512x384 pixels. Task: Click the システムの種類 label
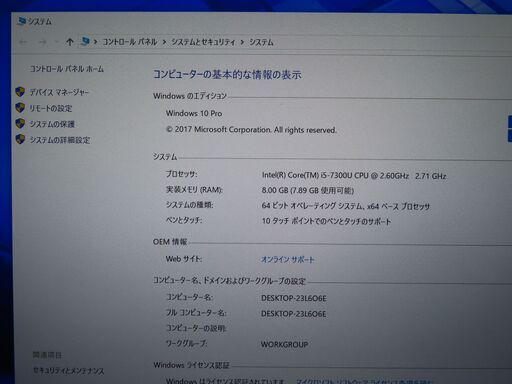tap(189, 205)
